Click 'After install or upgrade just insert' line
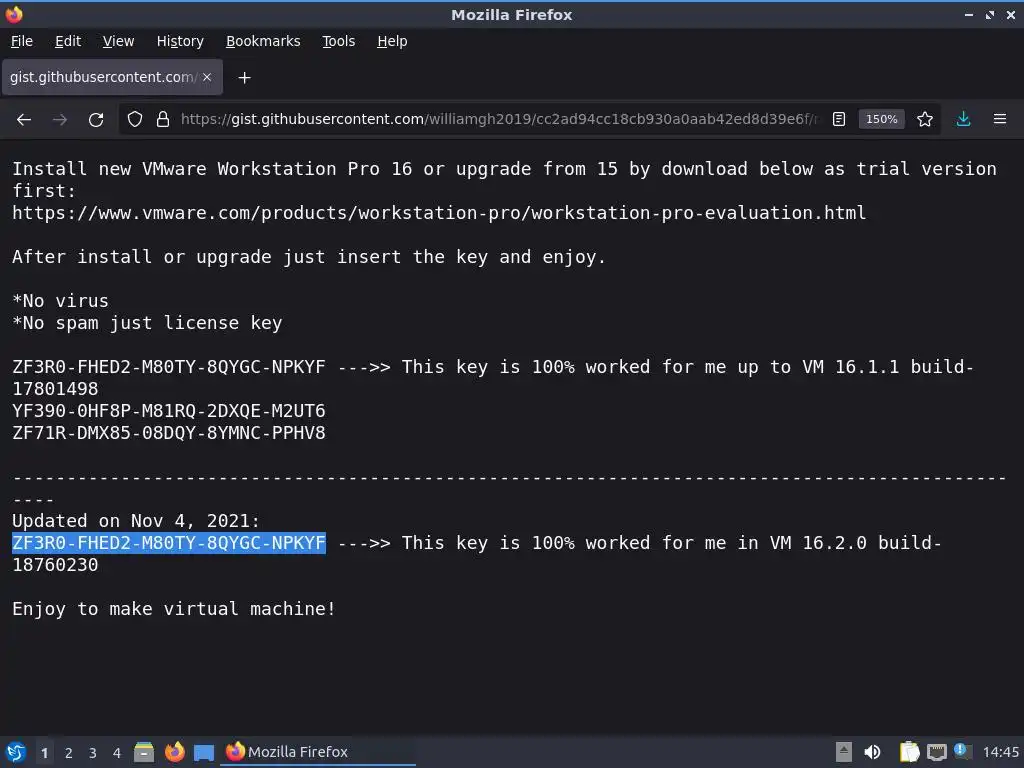 coord(309,257)
